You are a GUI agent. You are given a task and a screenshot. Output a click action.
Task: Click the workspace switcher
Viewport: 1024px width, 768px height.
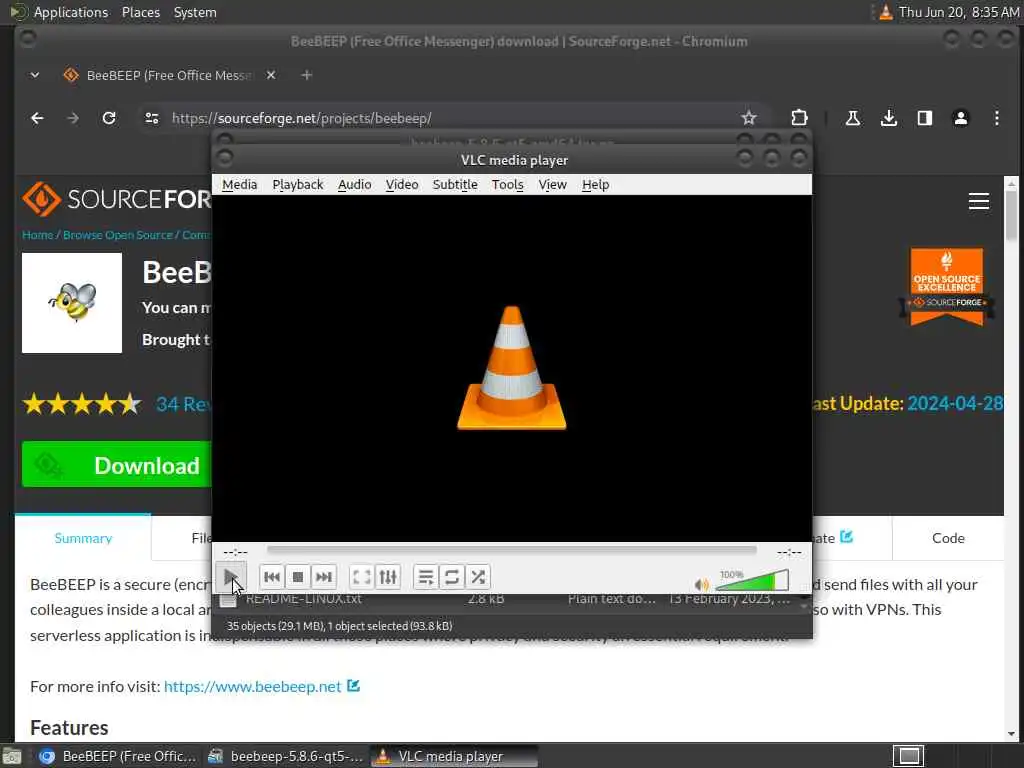(908, 756)
